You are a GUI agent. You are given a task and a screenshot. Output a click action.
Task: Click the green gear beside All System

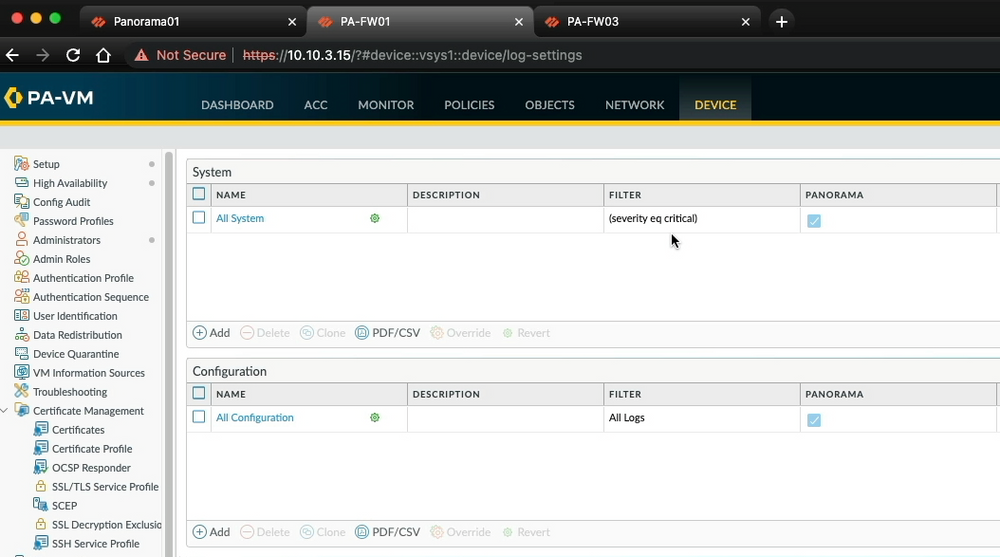375,218
